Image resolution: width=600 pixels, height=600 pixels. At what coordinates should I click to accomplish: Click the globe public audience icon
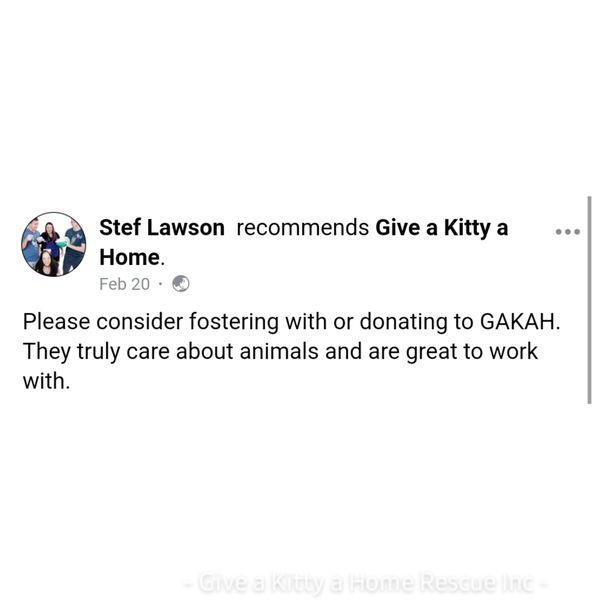tap(181, 284)
